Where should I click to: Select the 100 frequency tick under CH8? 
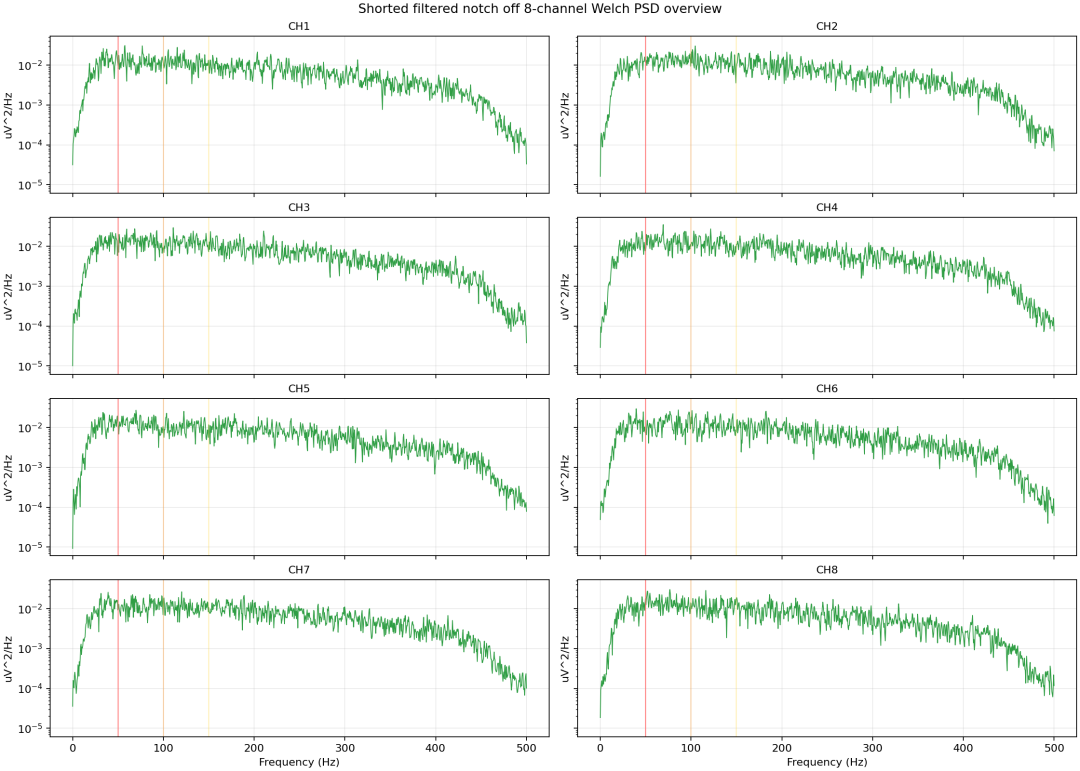pyautogui.click(x=691, y=748)
